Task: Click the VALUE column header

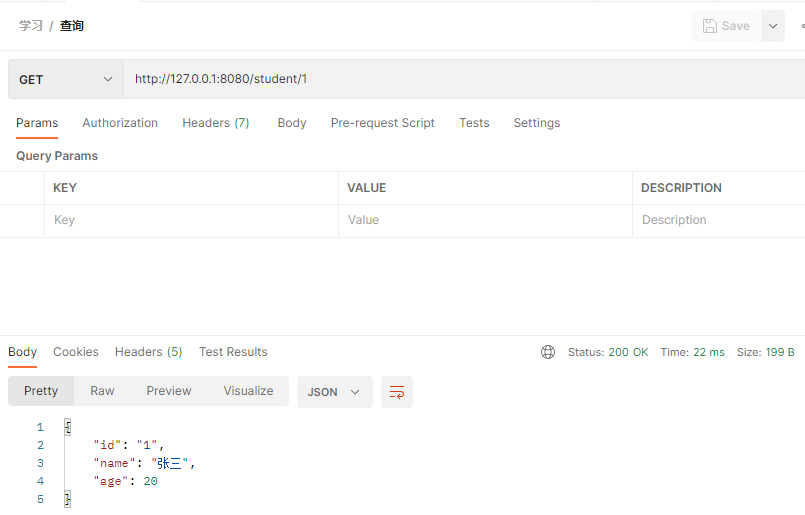Action: click(367, 188)
